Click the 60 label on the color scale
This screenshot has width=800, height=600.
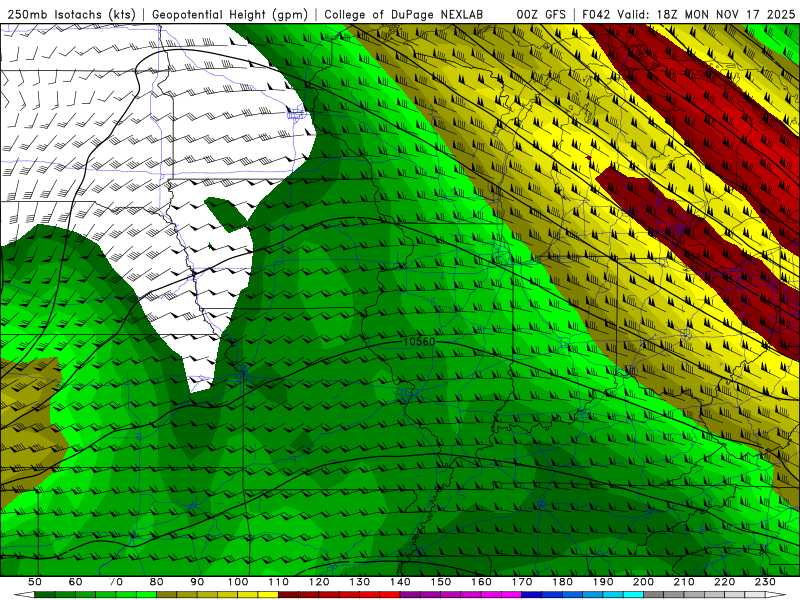[x=76, y=582]
